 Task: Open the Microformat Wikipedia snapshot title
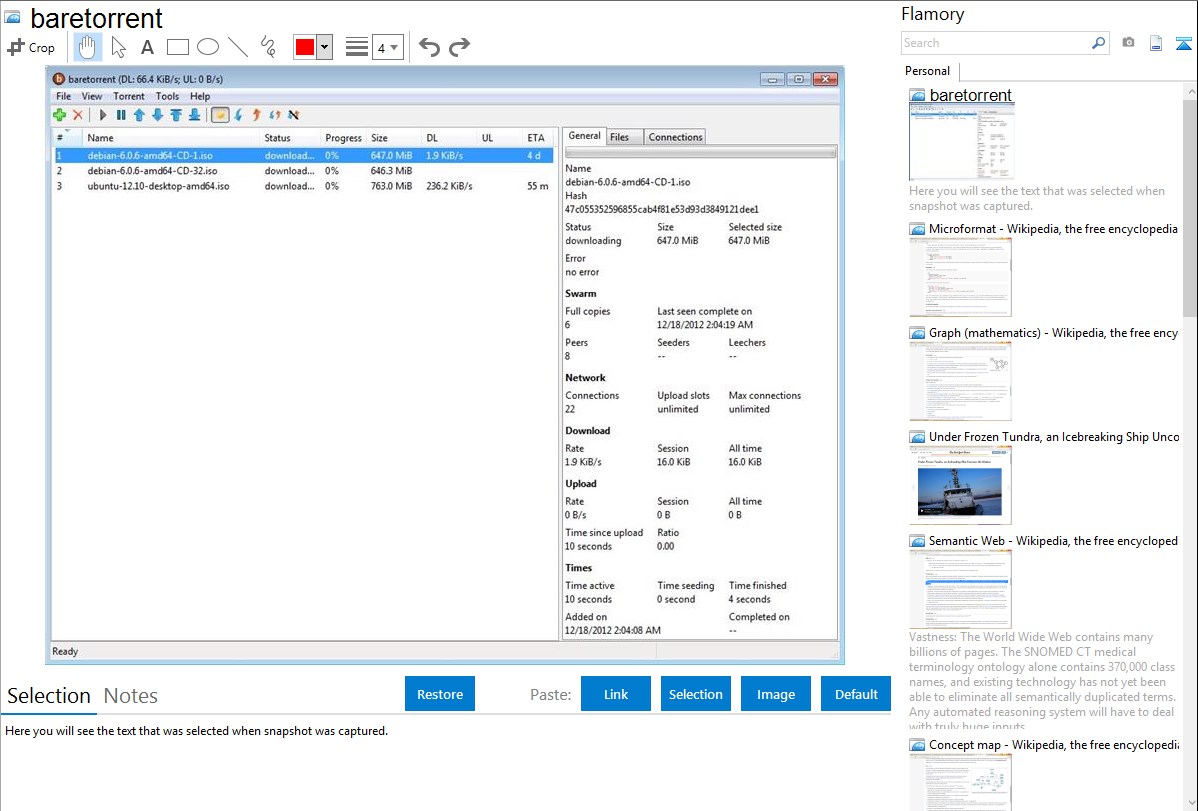click(1053, 229)
